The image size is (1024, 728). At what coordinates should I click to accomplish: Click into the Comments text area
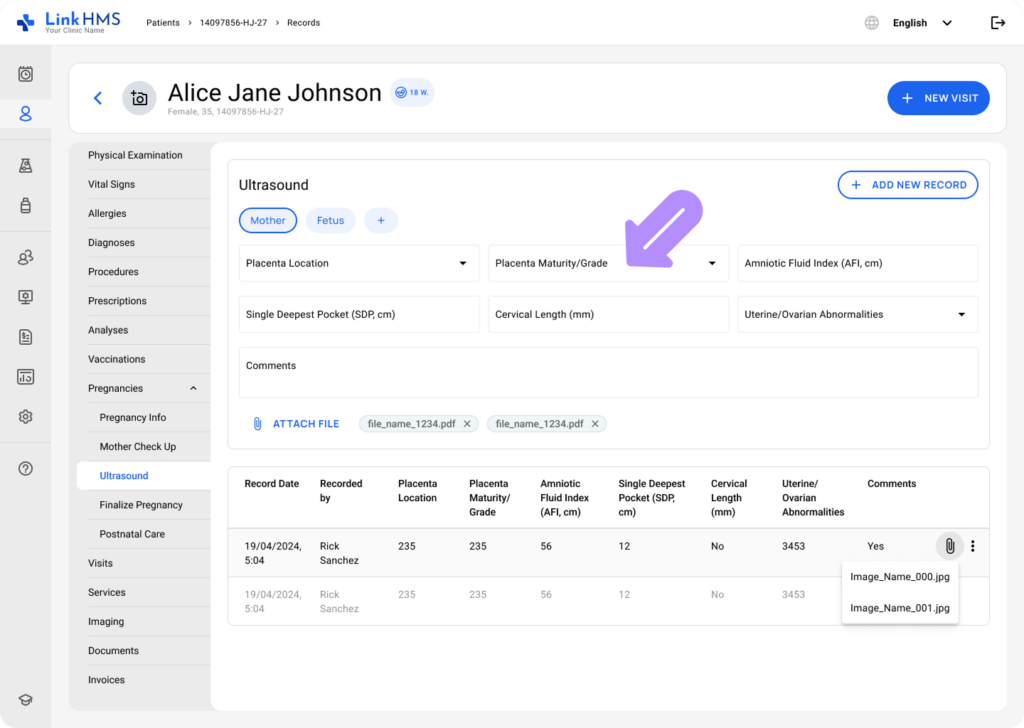click(608, 372)
